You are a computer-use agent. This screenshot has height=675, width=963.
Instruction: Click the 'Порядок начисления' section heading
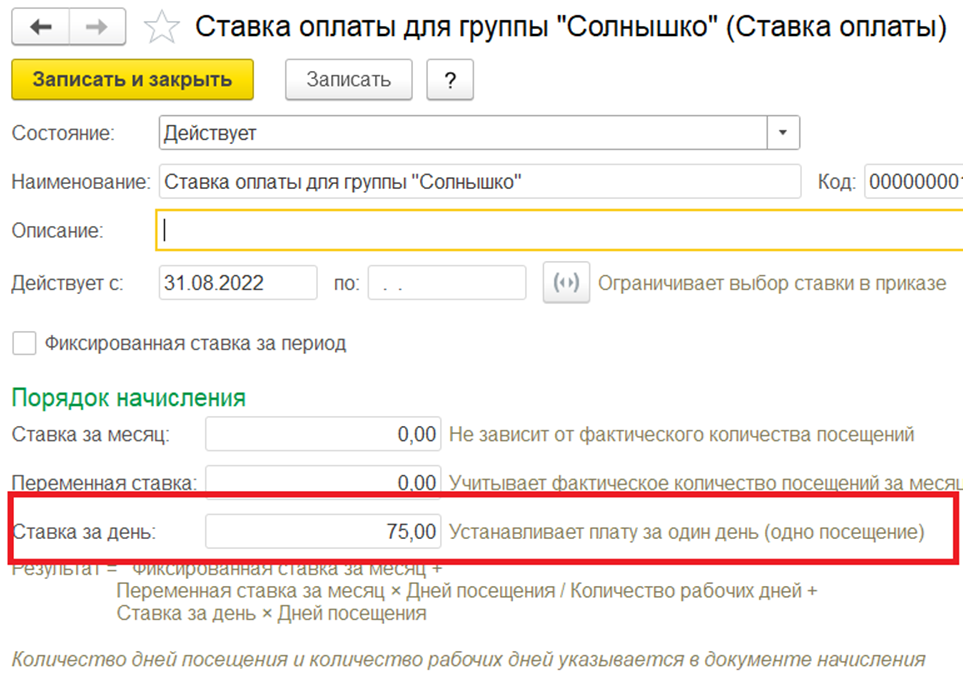click(x=128, y=398)
